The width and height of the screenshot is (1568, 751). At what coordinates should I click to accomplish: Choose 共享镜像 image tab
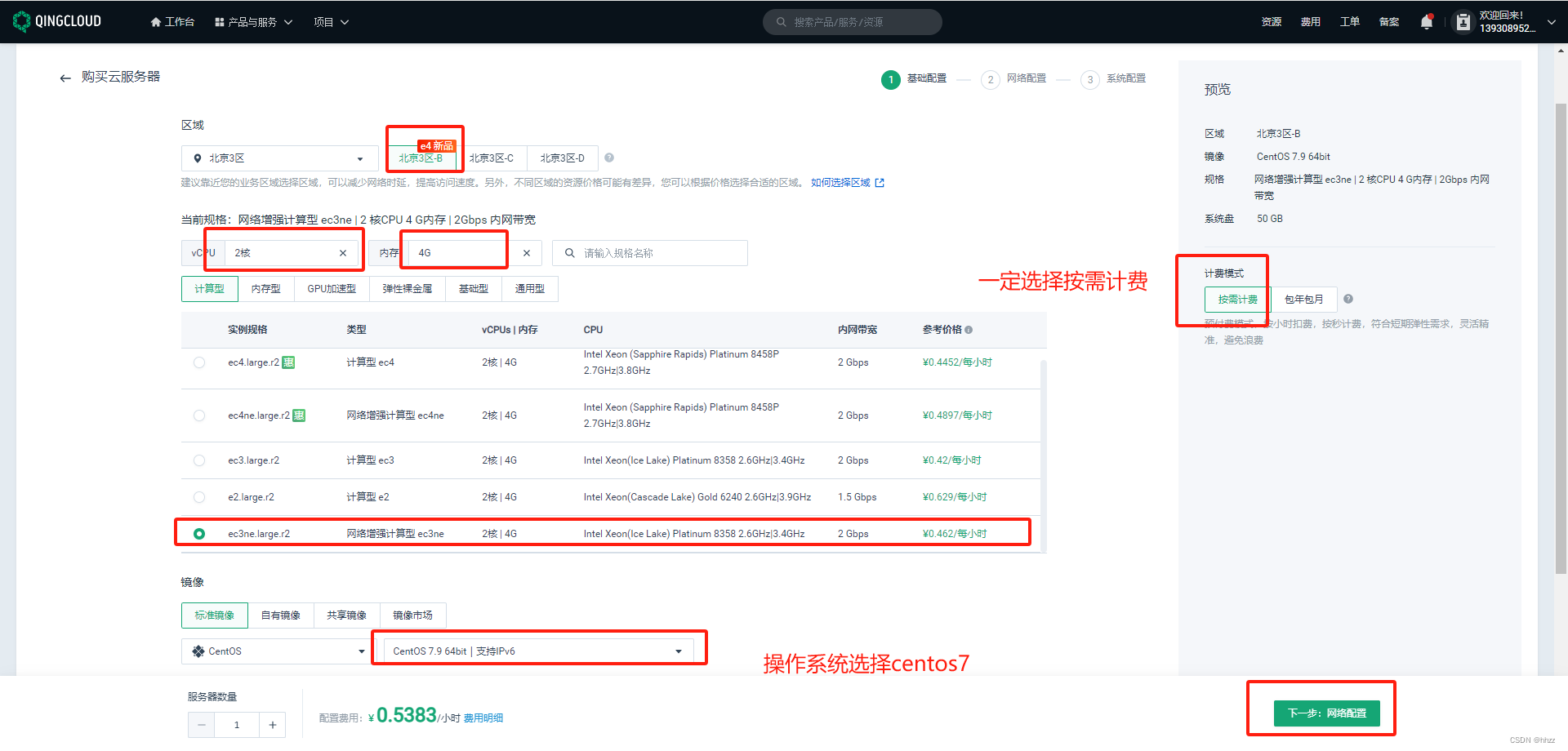[x=346, y=615]
